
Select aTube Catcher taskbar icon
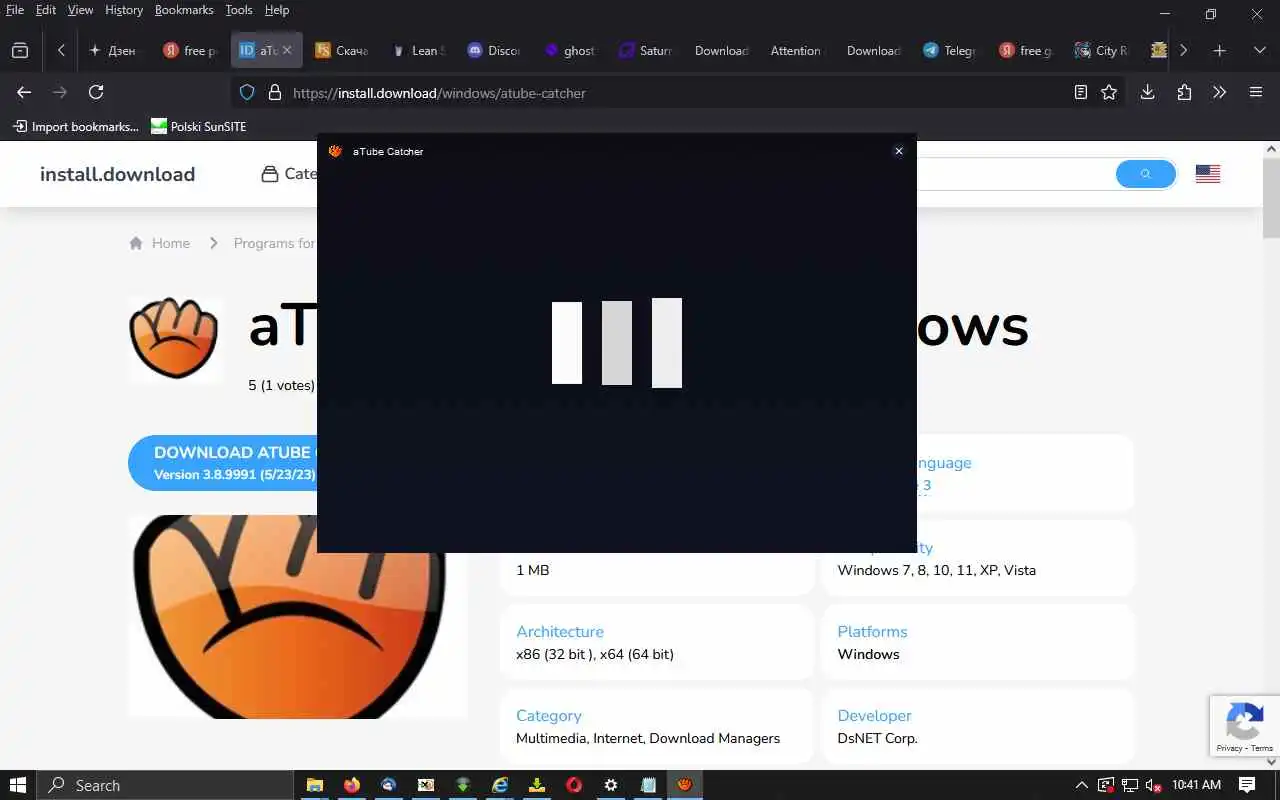(x=684, y=785)
